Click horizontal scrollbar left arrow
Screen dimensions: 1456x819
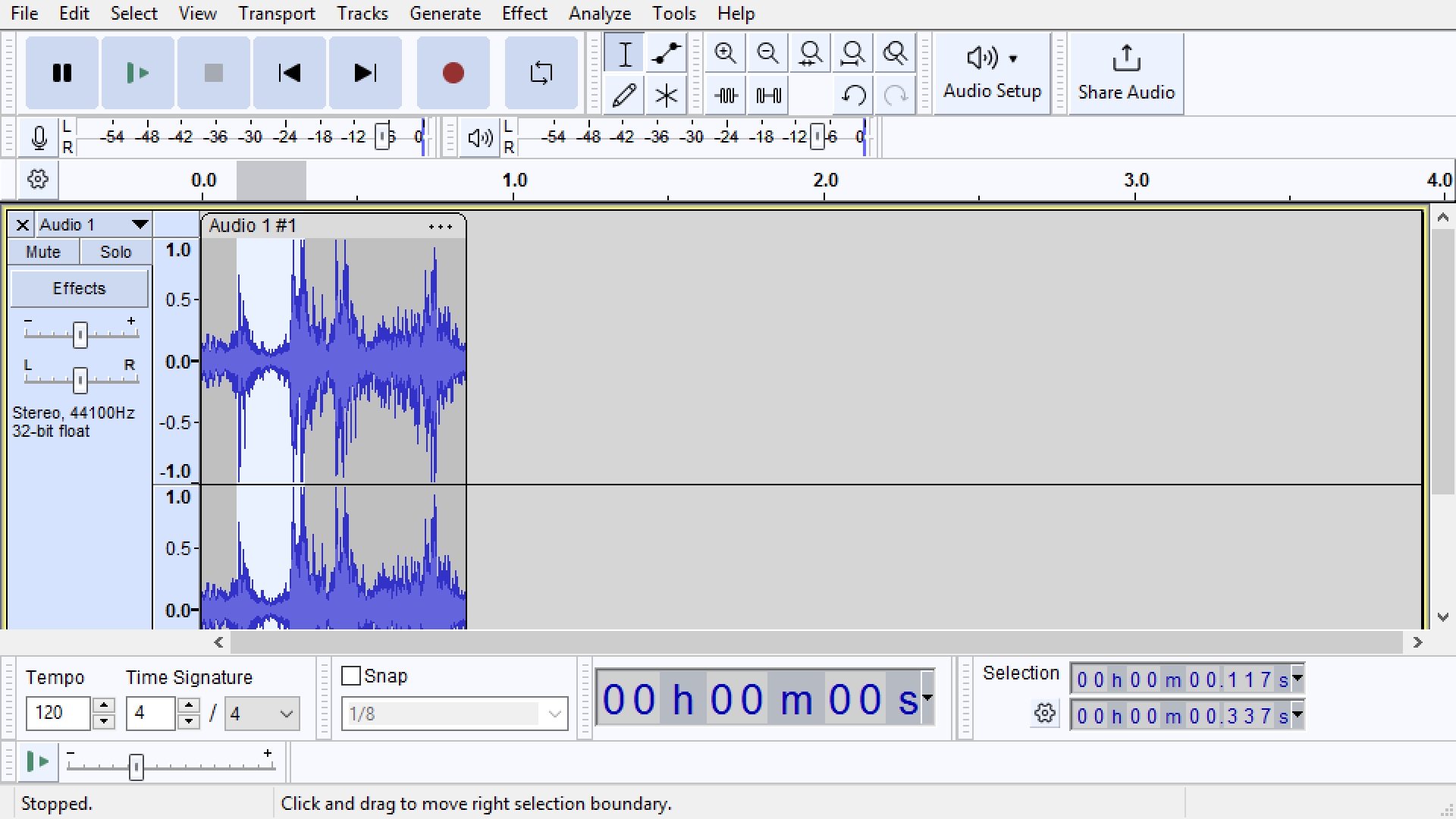pos(219,642)
